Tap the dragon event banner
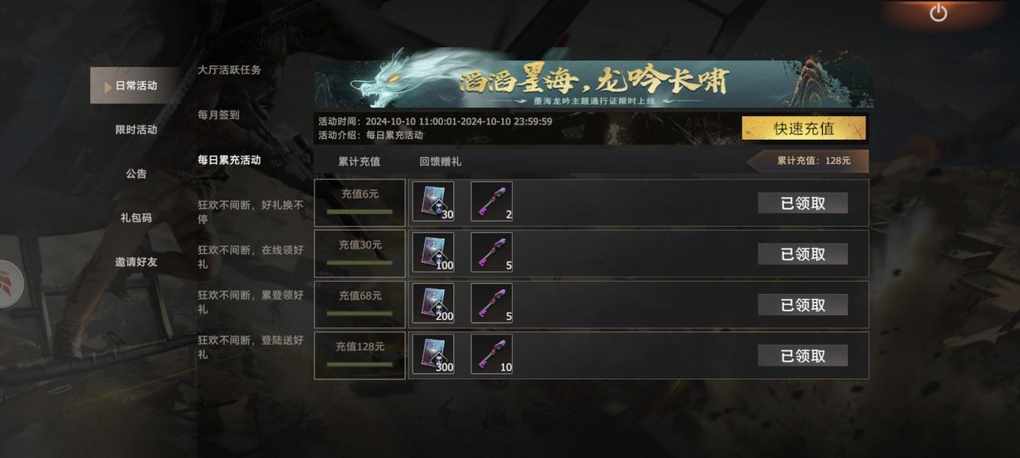The height and width of the screenshot is (458, 1020). (x=593, y=81)
